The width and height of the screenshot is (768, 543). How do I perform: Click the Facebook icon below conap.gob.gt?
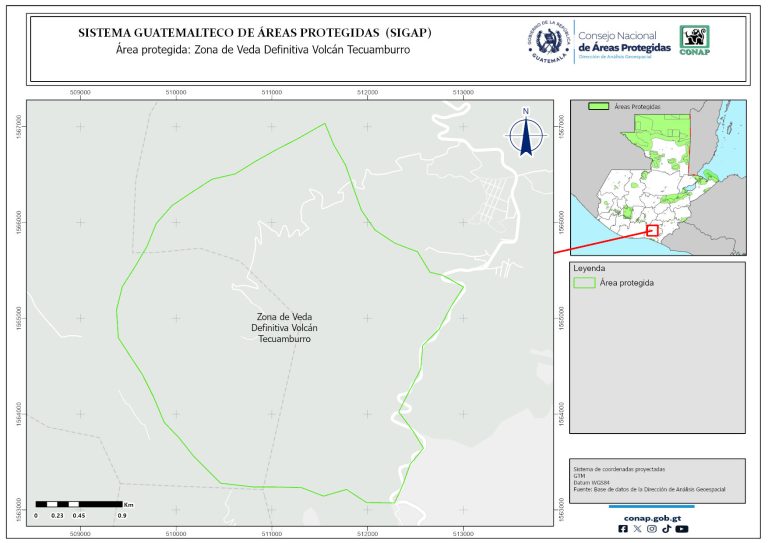point(624,529)
